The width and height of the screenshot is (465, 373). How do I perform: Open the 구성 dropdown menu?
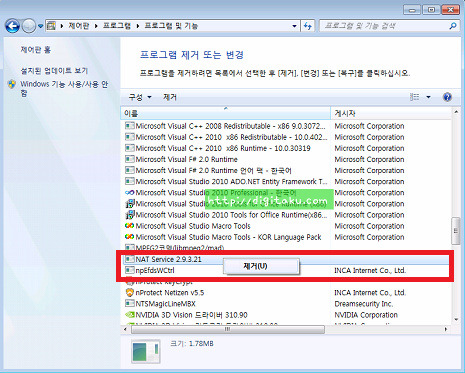point(140,97)
